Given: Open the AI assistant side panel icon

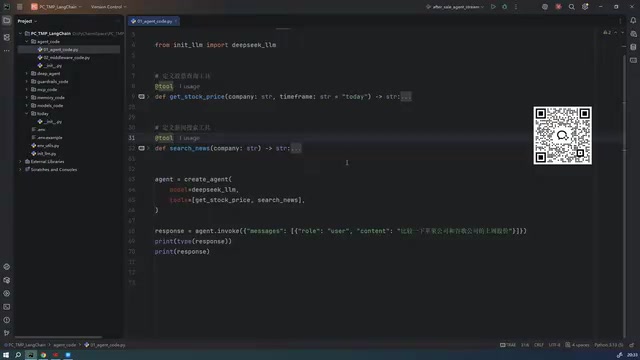Looking at the screenshot, I should 633,34.
